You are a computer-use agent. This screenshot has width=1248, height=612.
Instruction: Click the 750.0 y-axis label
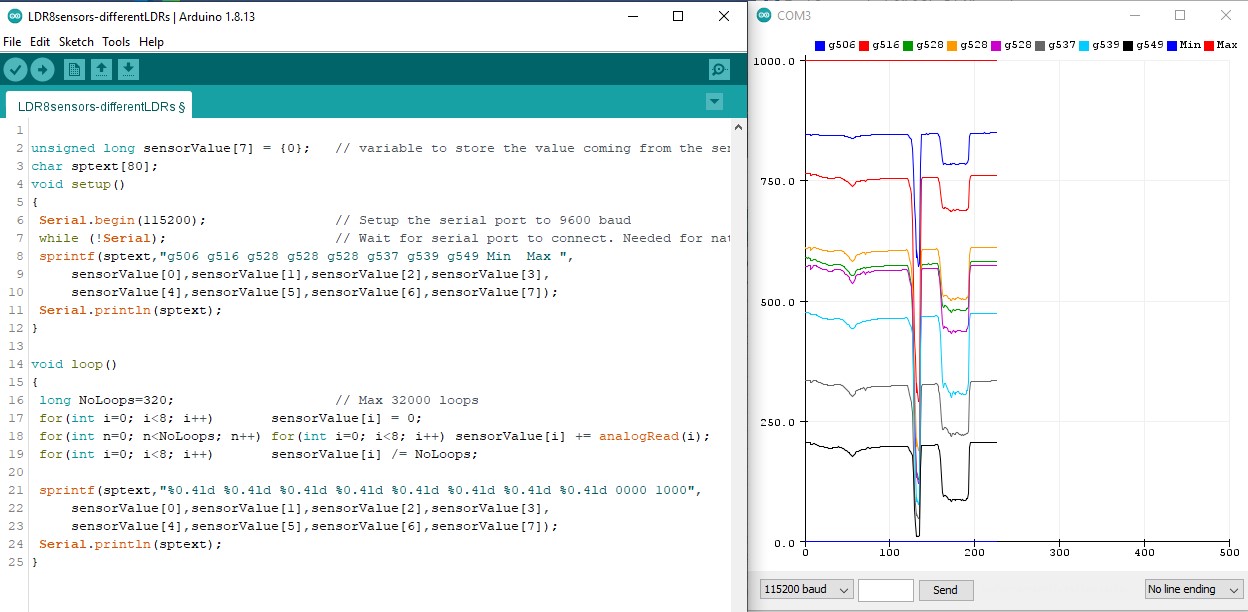(x=777, y=181)
